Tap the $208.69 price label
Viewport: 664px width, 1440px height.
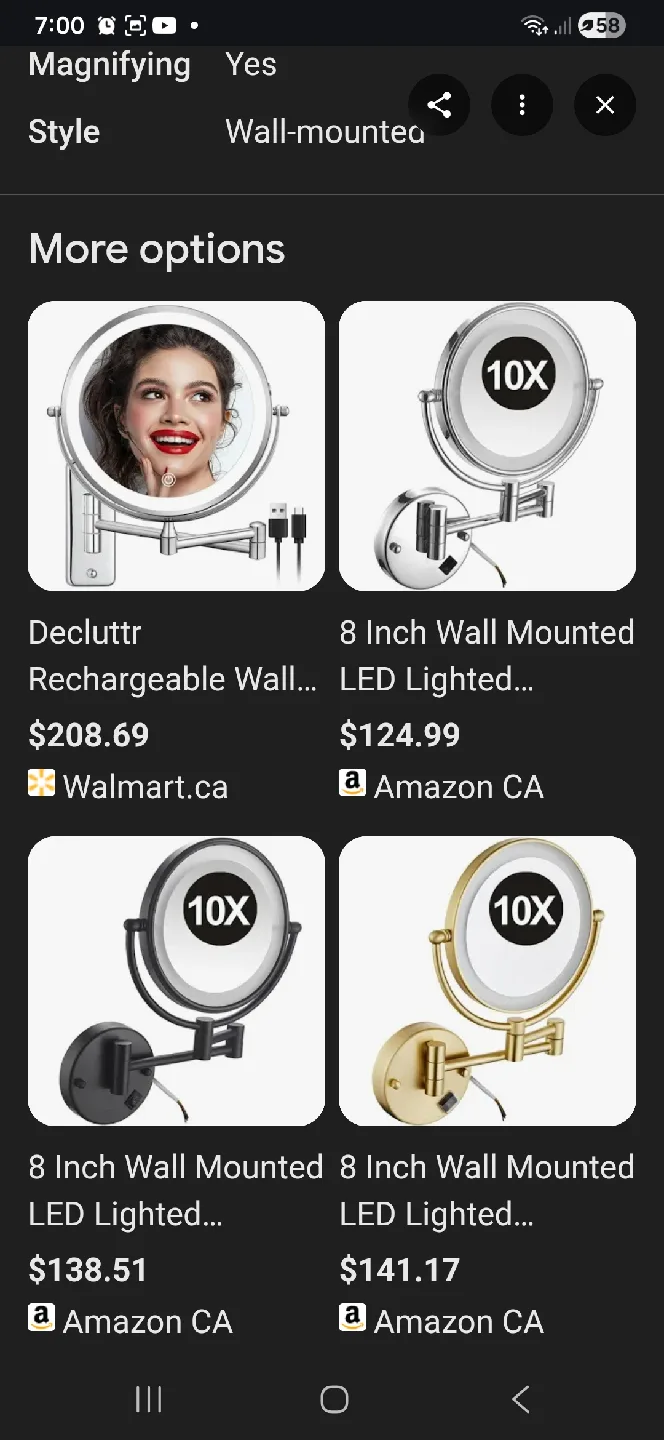89,735
